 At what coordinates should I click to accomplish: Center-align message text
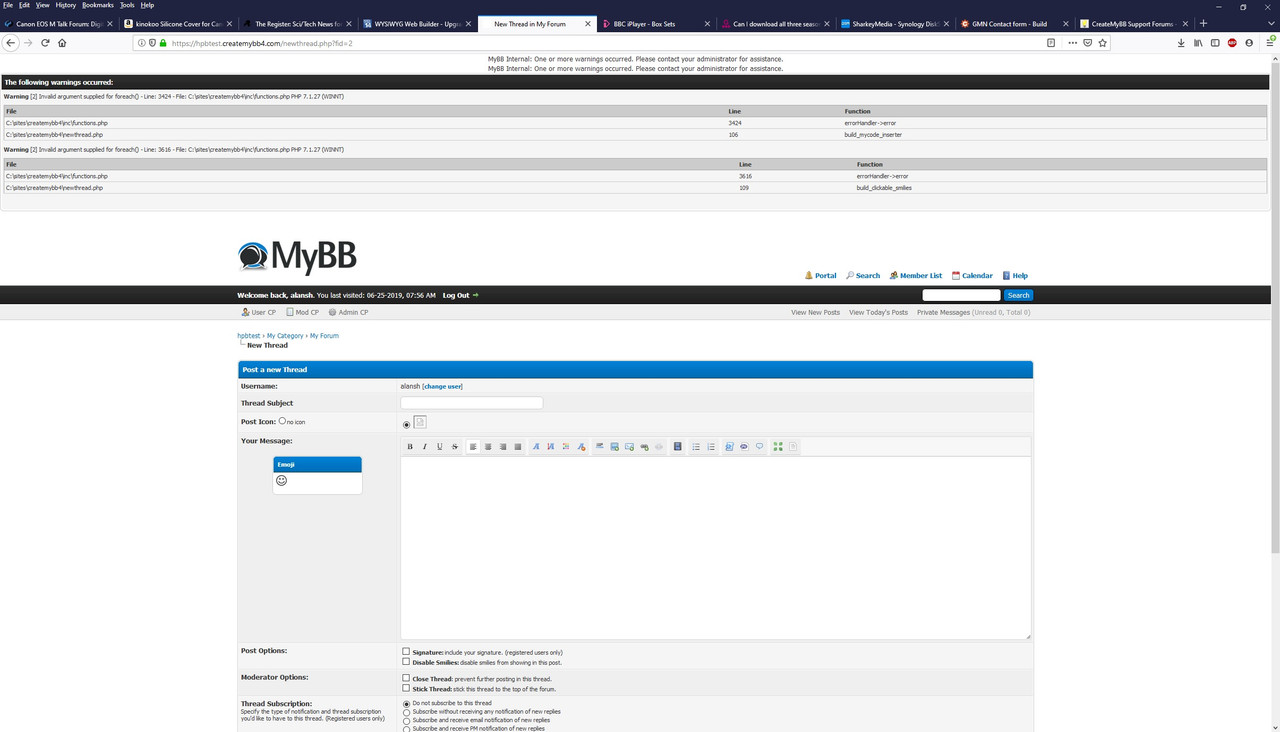pos(488,446)
